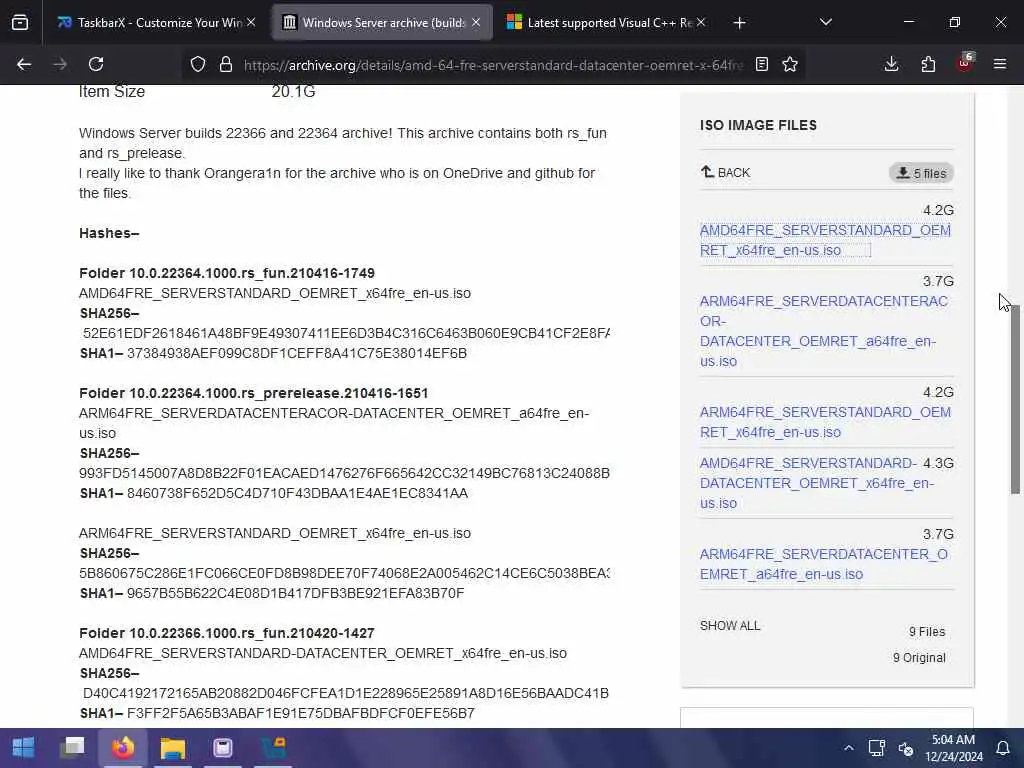
Task: Open the blue package app on taskbar
Action: pyautogui.click(x=274, y=748)
